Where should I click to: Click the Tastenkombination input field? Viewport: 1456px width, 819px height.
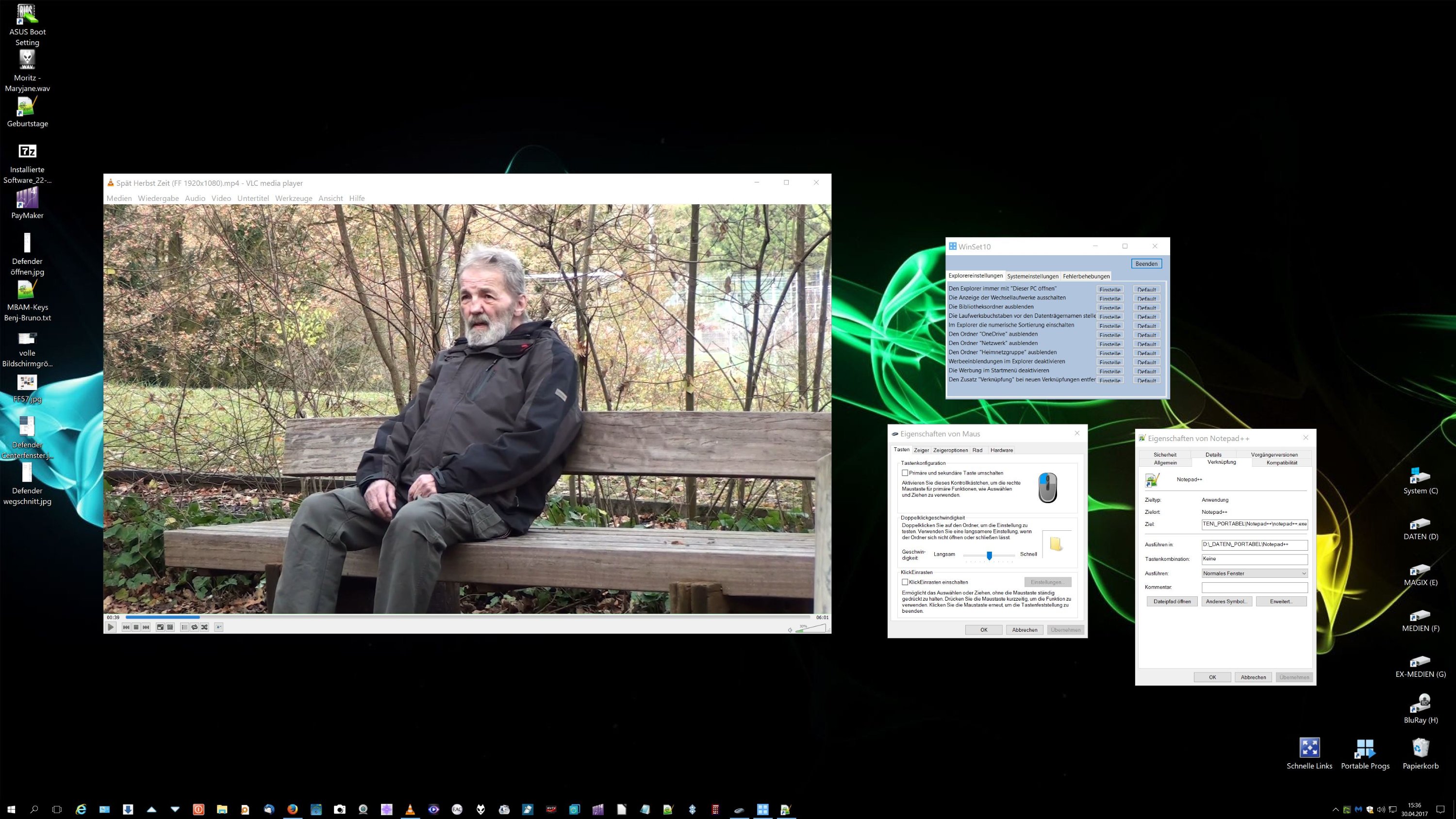click(1254, 559)
